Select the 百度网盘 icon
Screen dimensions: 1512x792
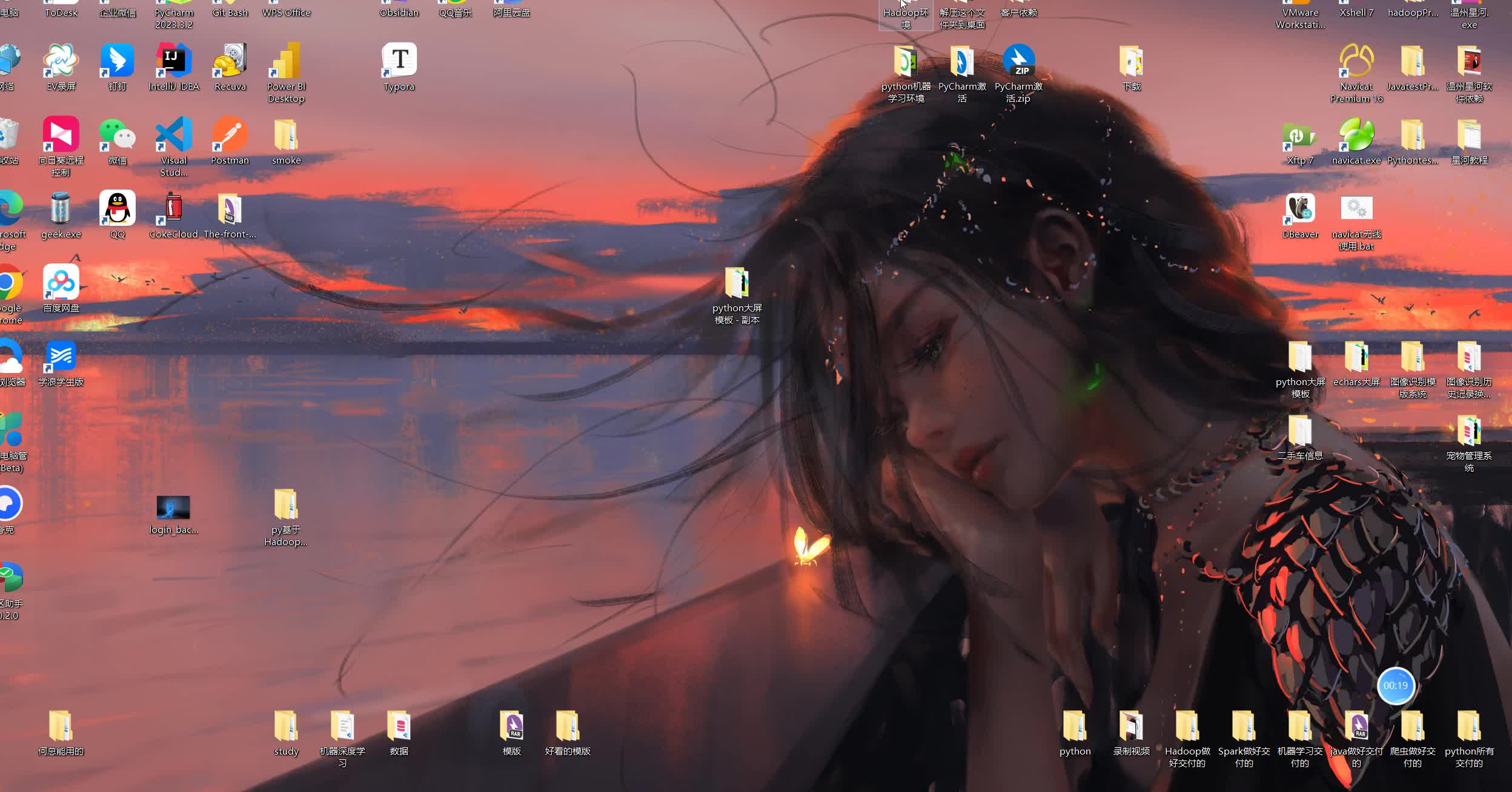pos(61,283)
